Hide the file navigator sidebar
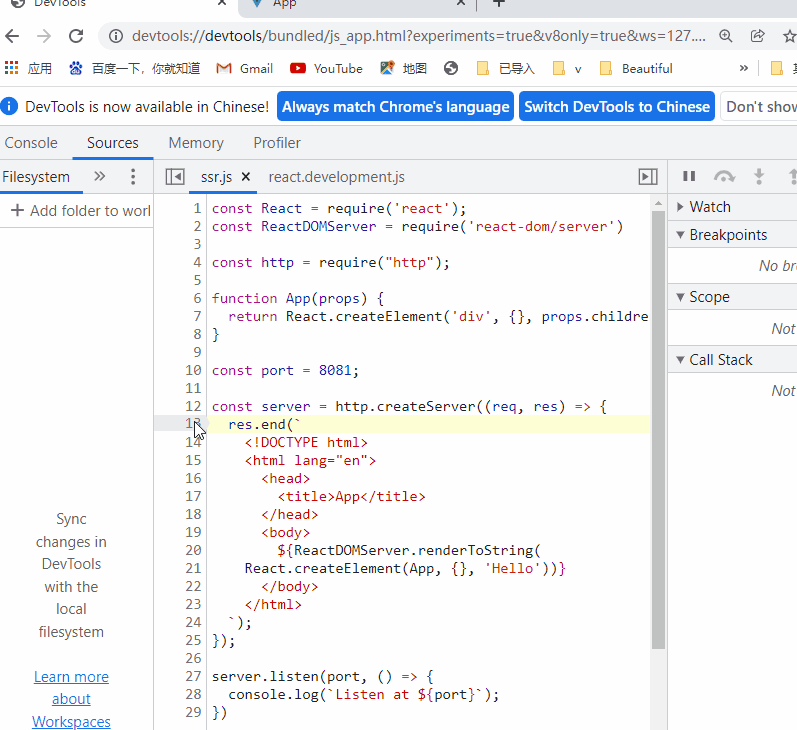Viewport: 797px width, 730px height. click(175, 177)
